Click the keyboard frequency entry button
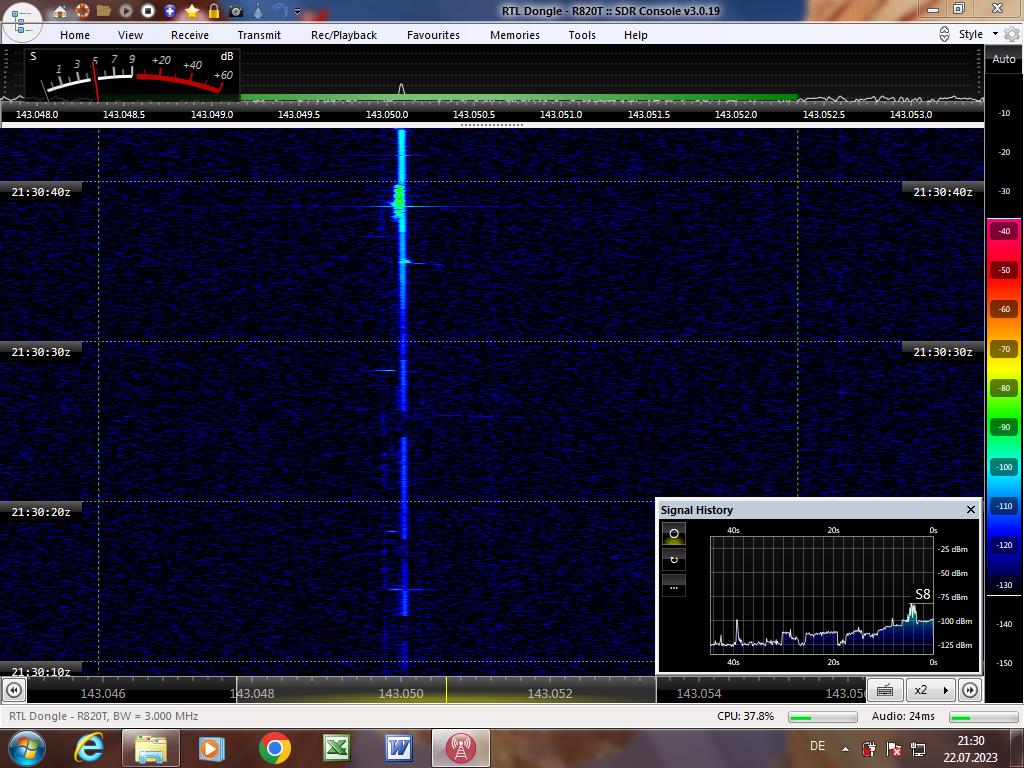The height and width of the screenshot is (768, 1024). [x=885, y=690]
